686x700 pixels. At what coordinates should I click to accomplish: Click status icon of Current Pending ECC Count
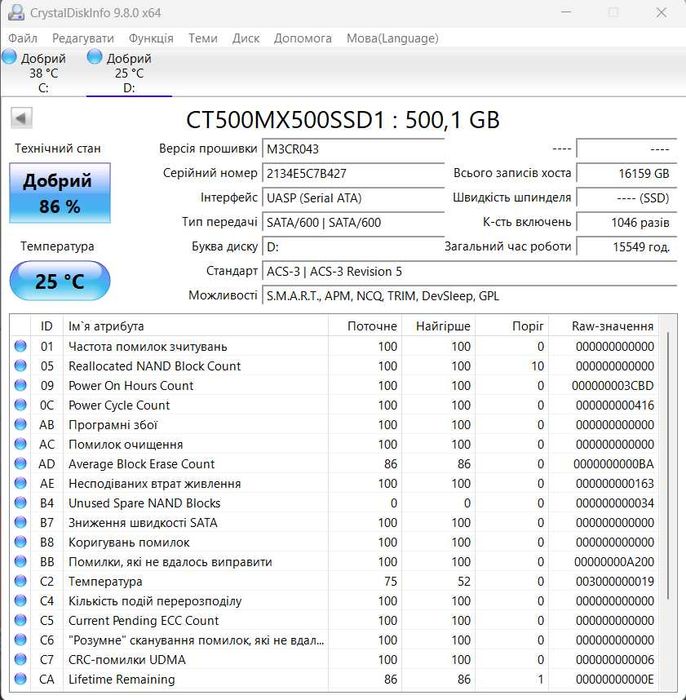(x=21, y=620)
